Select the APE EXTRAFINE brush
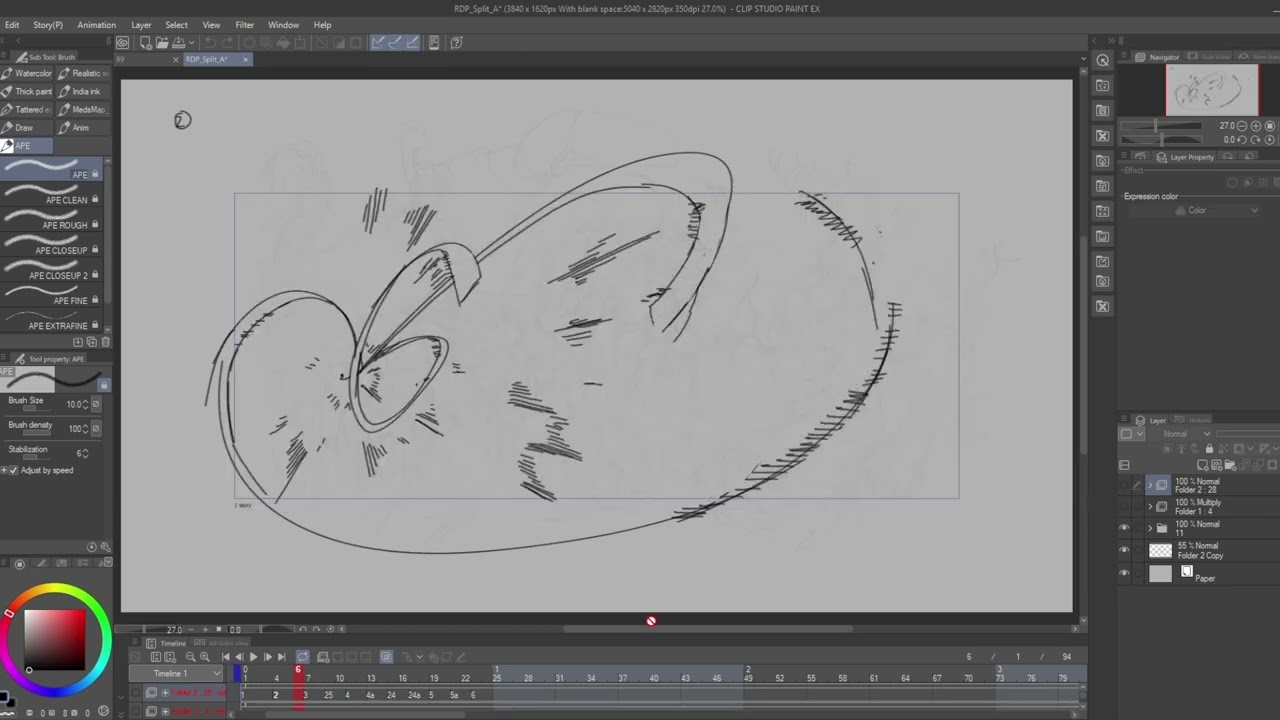The image size is (1280, 720). (x=51, y=321)
